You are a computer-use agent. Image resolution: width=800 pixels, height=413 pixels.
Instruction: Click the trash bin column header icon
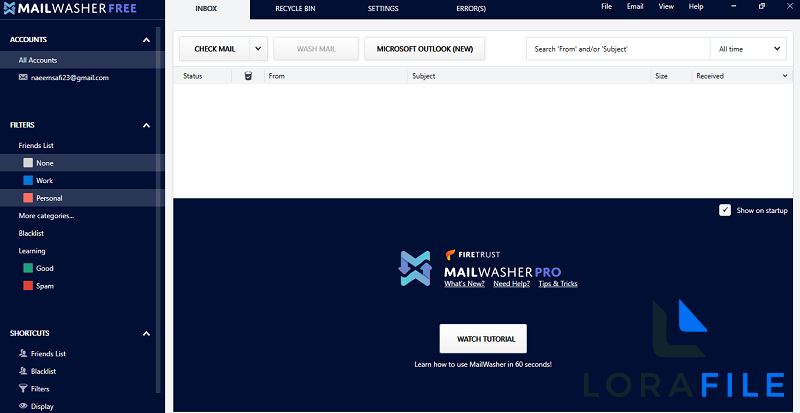point(248,76)
